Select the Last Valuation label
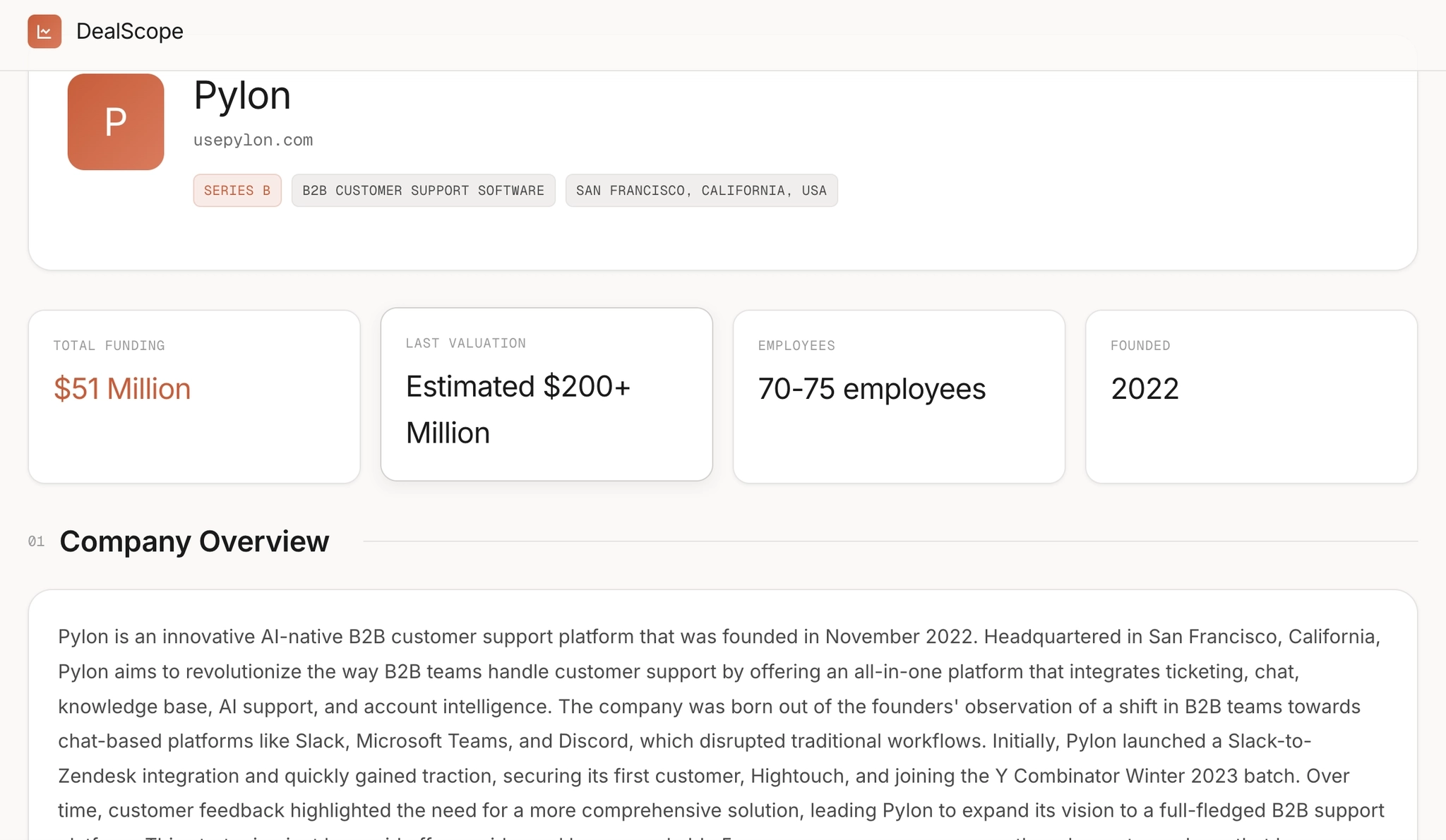Image resolution: width=1446 pixels, height=840 pixels. tap(466, 344)
